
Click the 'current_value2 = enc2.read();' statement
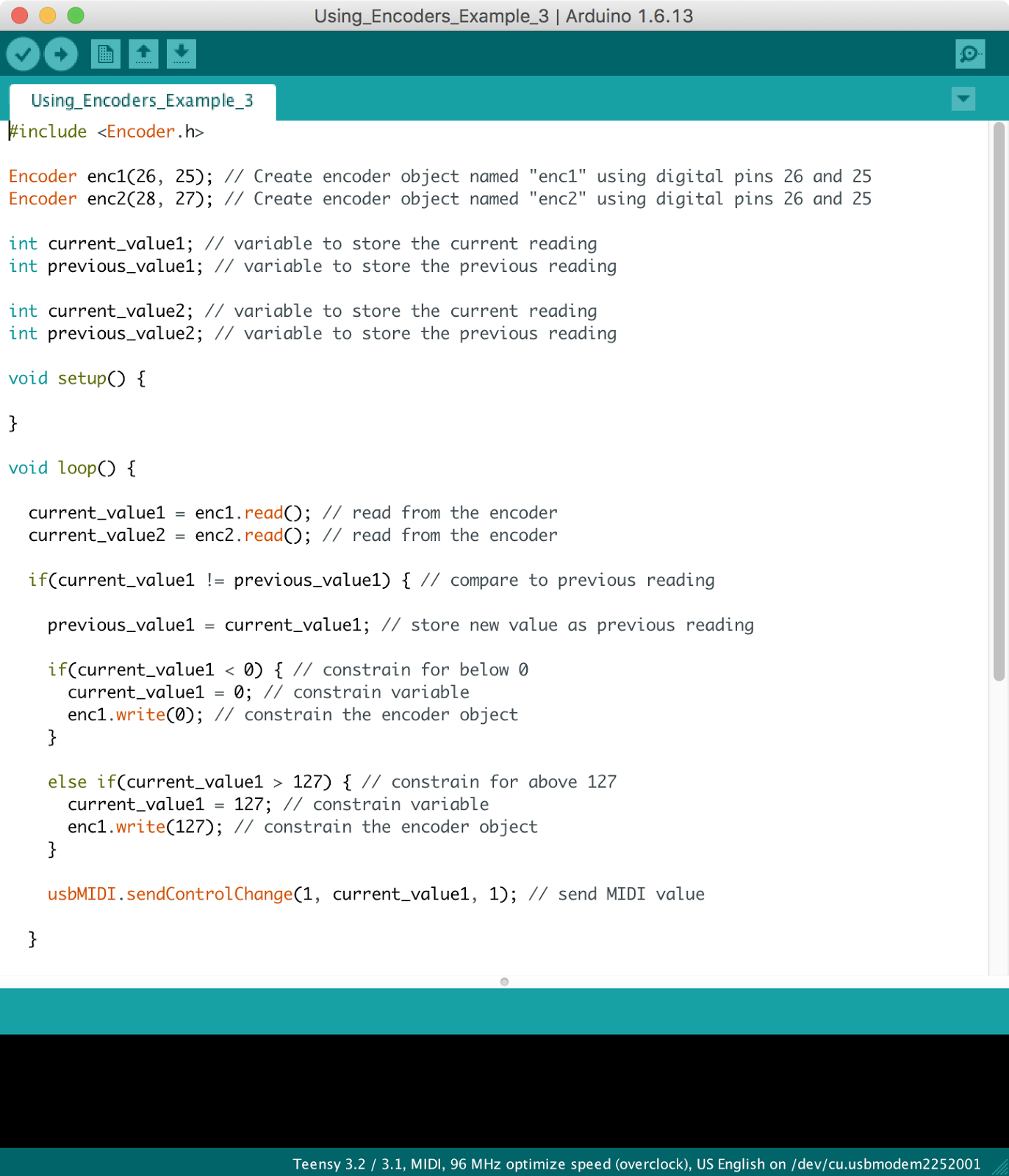170,535
